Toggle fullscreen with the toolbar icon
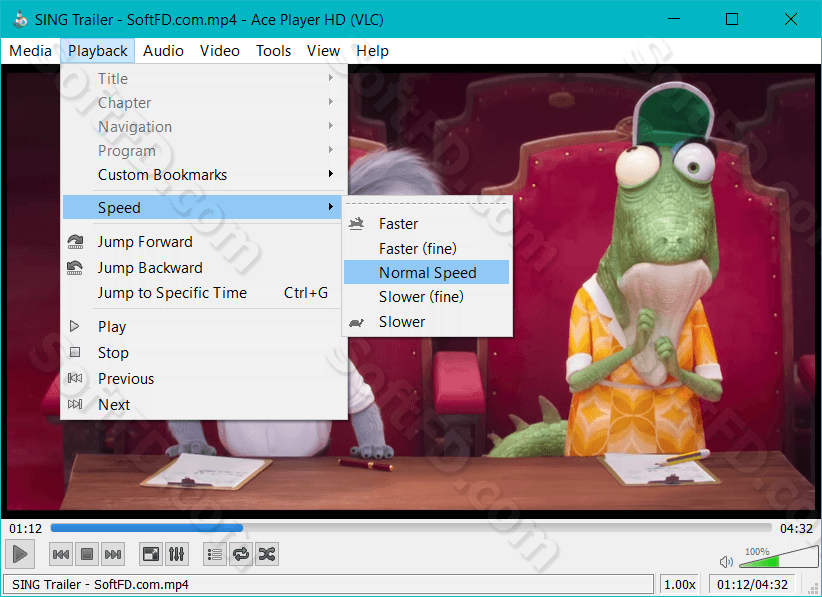822x597 pixels. pos(151,554)
